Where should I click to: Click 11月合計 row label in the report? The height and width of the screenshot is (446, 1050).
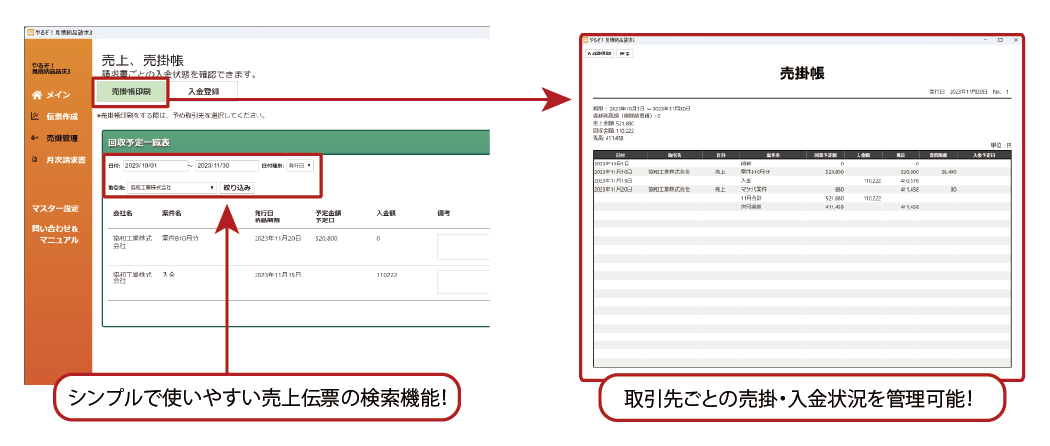click(x=749, y=198)
